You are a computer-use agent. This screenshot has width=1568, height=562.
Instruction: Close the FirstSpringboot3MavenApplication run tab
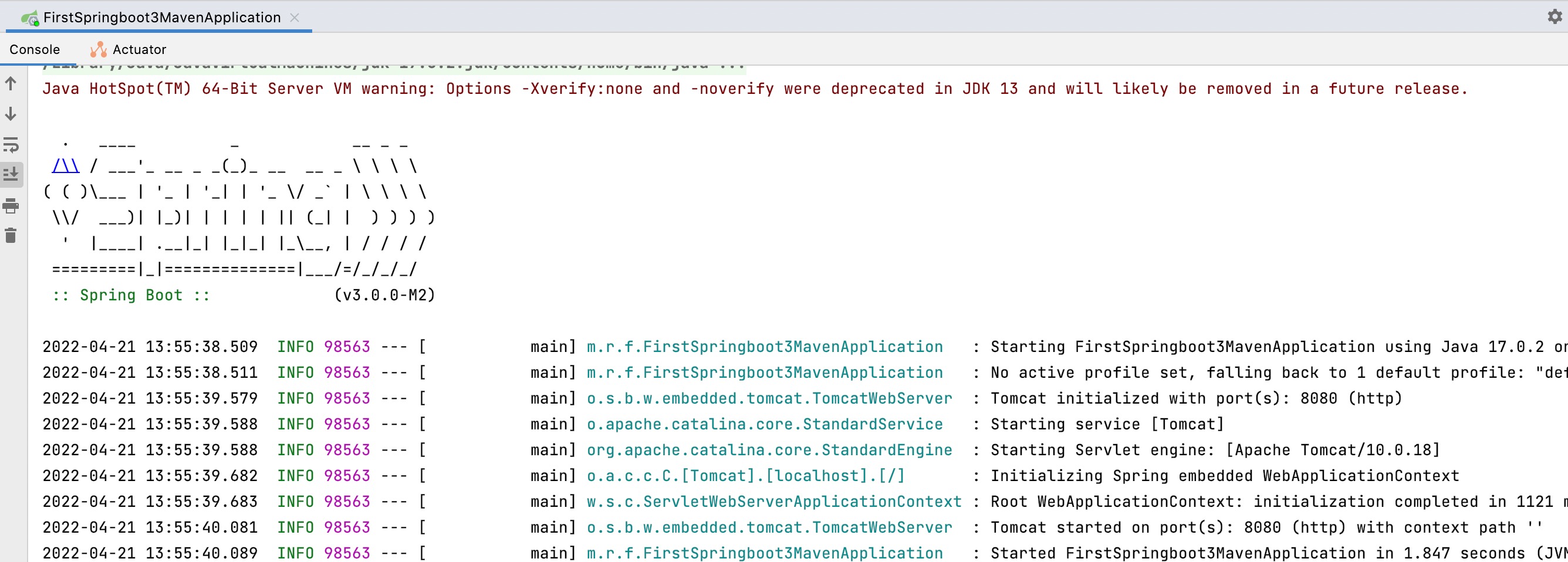tap(295, 18)
